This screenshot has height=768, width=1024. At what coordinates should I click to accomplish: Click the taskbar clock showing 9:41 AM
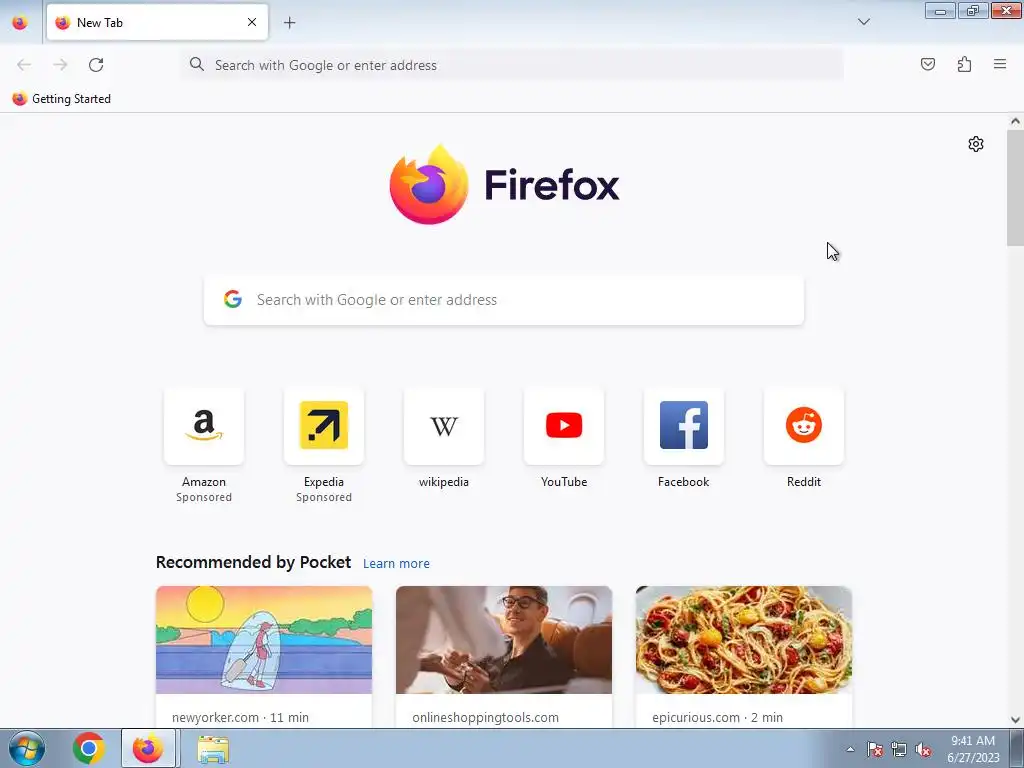pos(973,749)
